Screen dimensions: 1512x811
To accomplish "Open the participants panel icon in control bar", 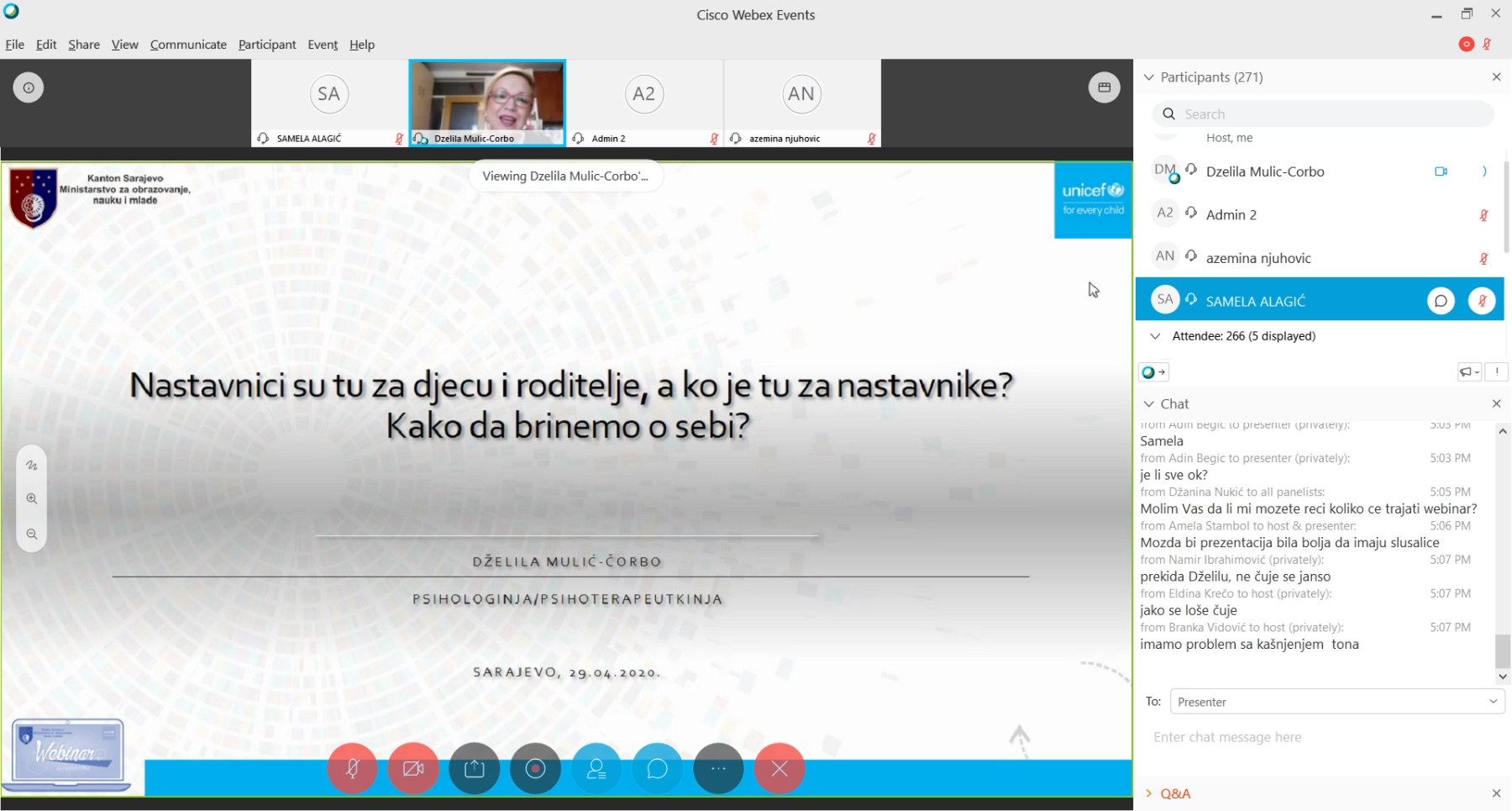I will point(596,768).
